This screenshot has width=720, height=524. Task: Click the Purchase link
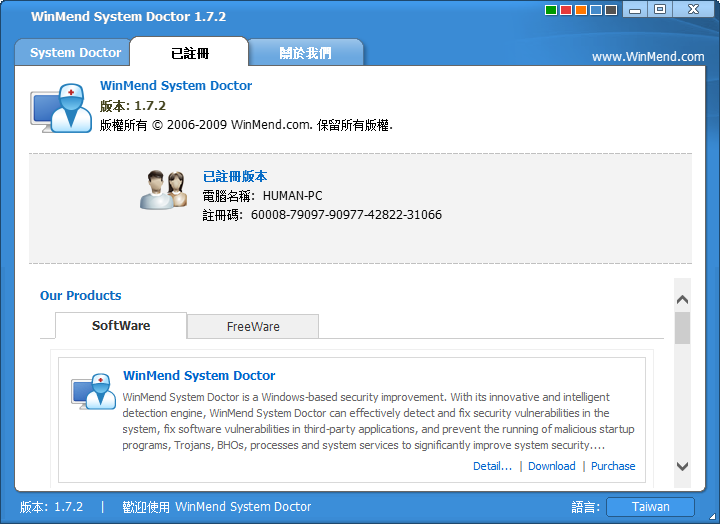point(613,466)
